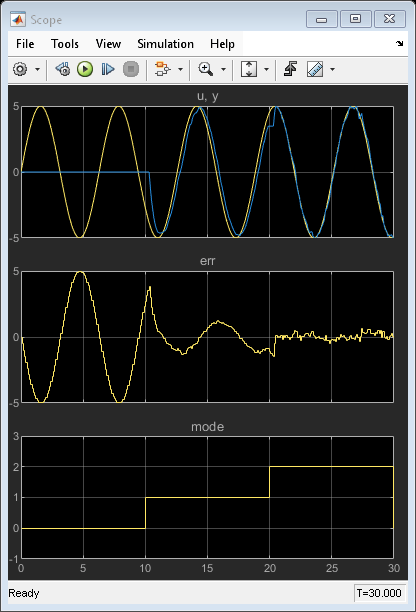Expand the dropdown arrow beside the Scale Axes icon
This screenshot has height=612, width=416.
(x=266, y=69)
